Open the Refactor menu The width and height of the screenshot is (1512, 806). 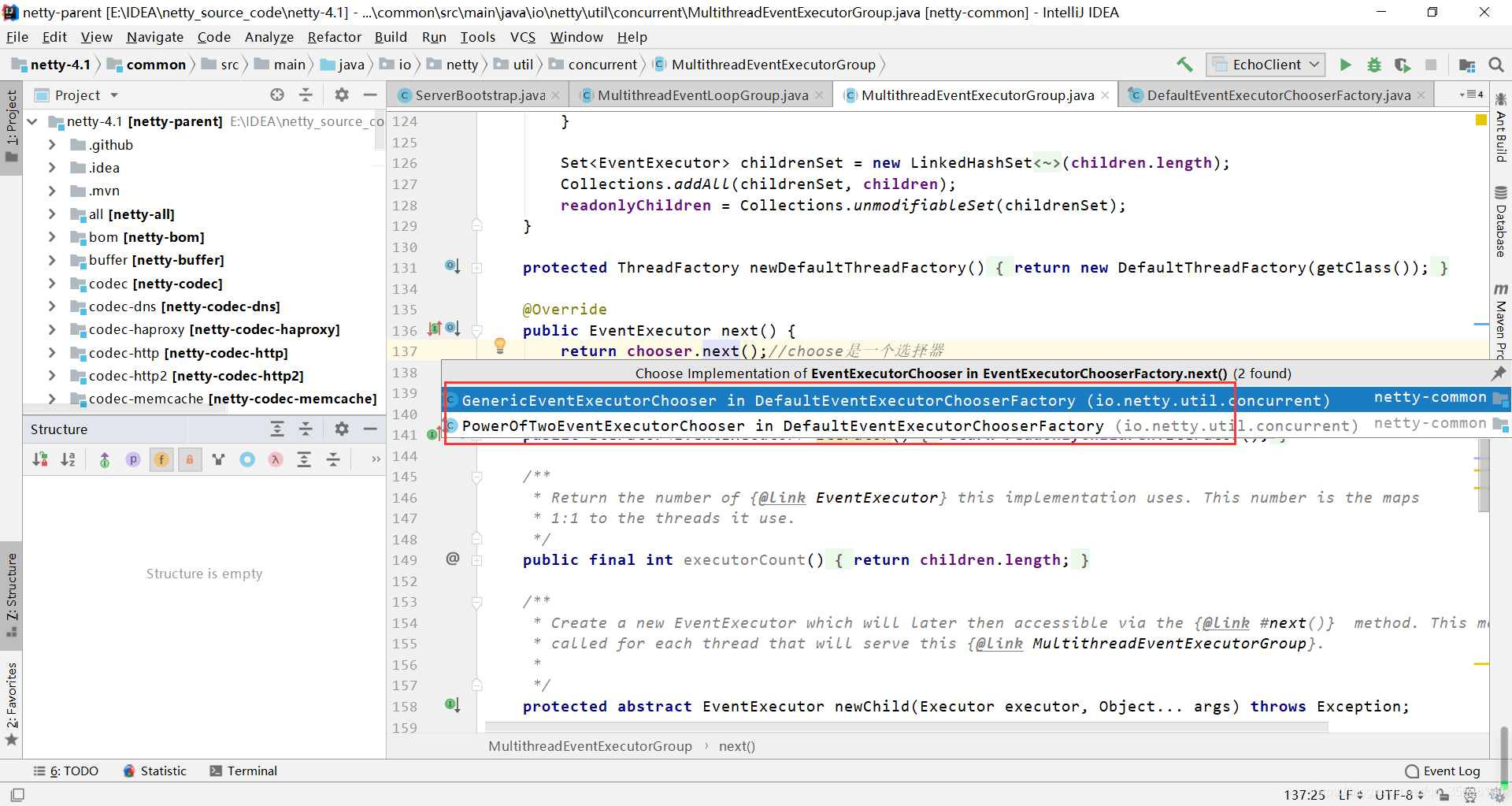335,37
